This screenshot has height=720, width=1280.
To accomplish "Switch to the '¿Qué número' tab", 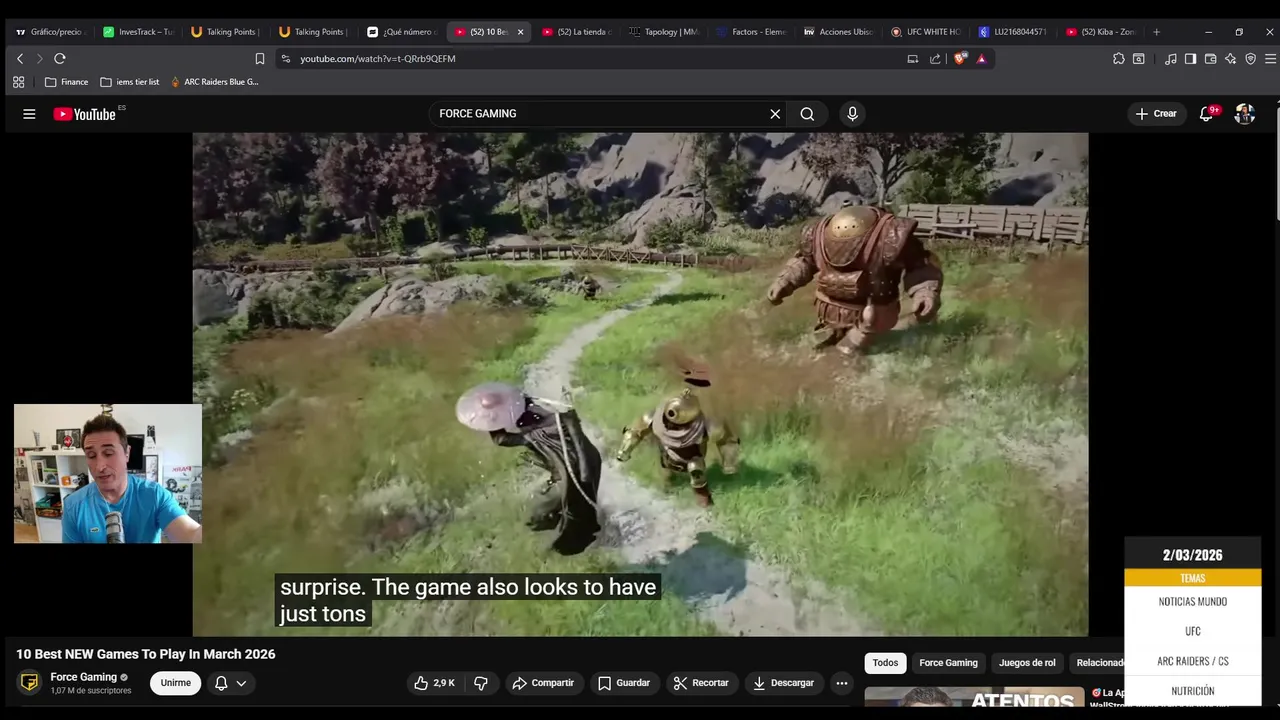I will click(x=402, y=32).
